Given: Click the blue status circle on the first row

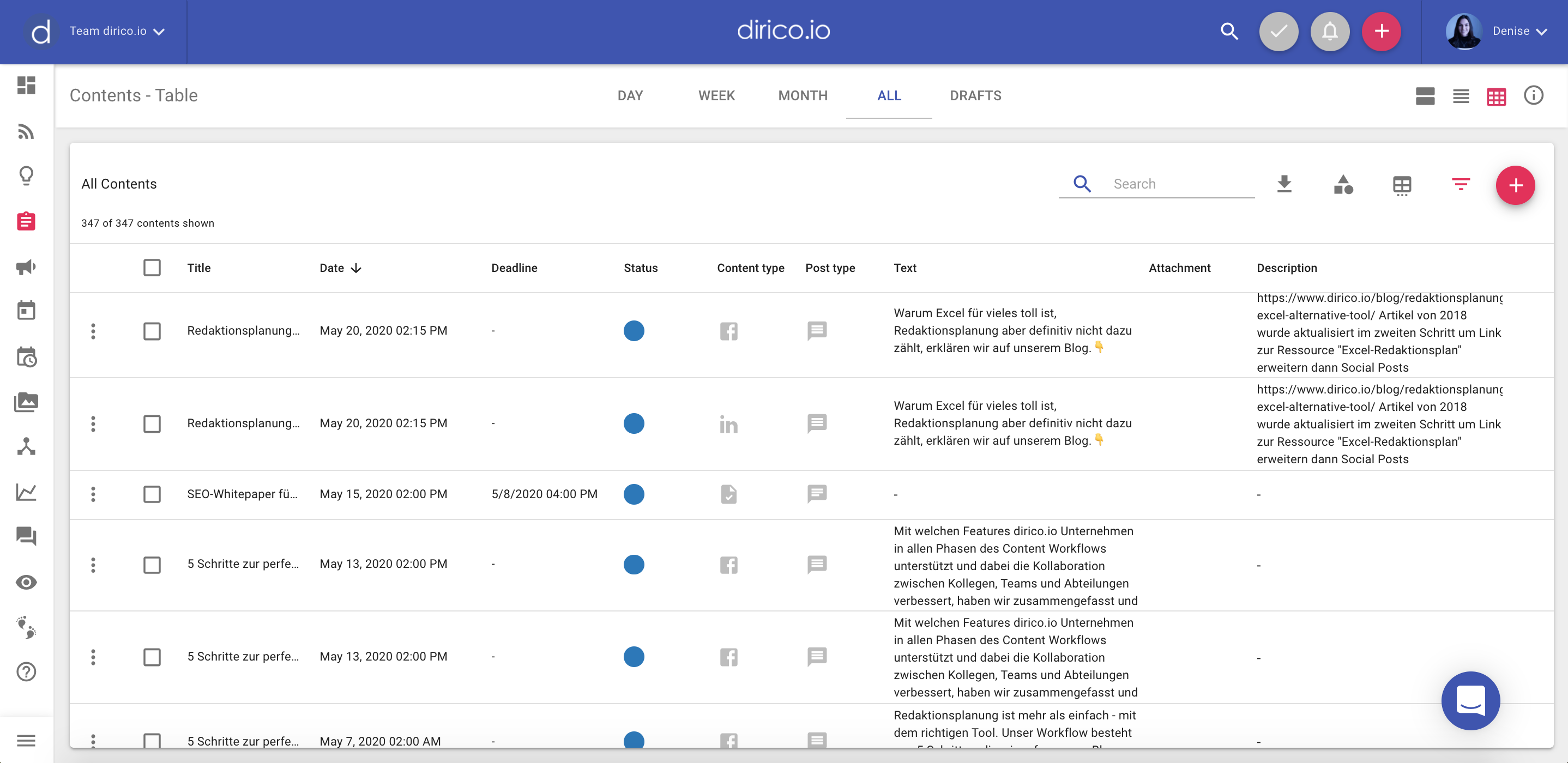Looking at the screenshot, I should [x=634, y=330].
